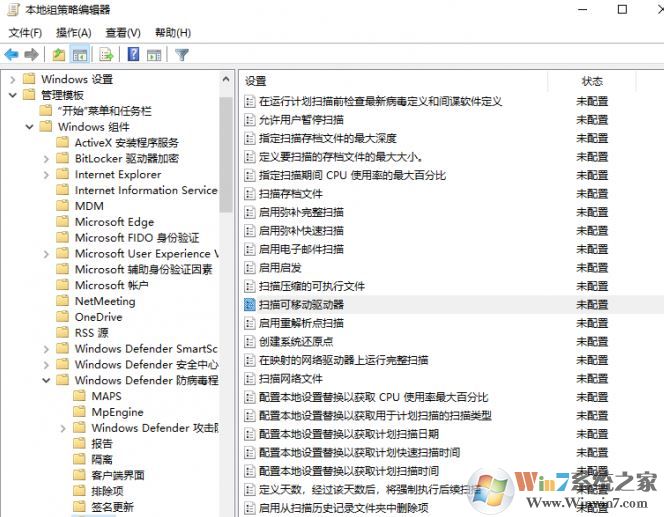664x517 pixels.
Task: Expand Windows Defender 安全中心 node
Action: click(x=46, y=364)
